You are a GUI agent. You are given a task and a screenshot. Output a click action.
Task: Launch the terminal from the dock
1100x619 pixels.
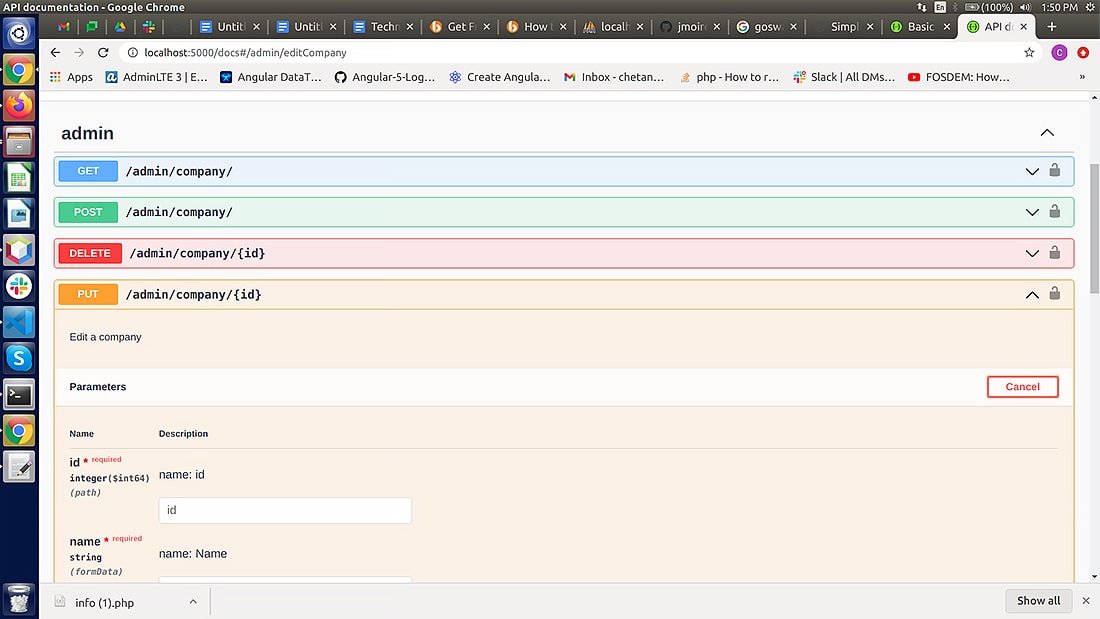click(18, 393)
